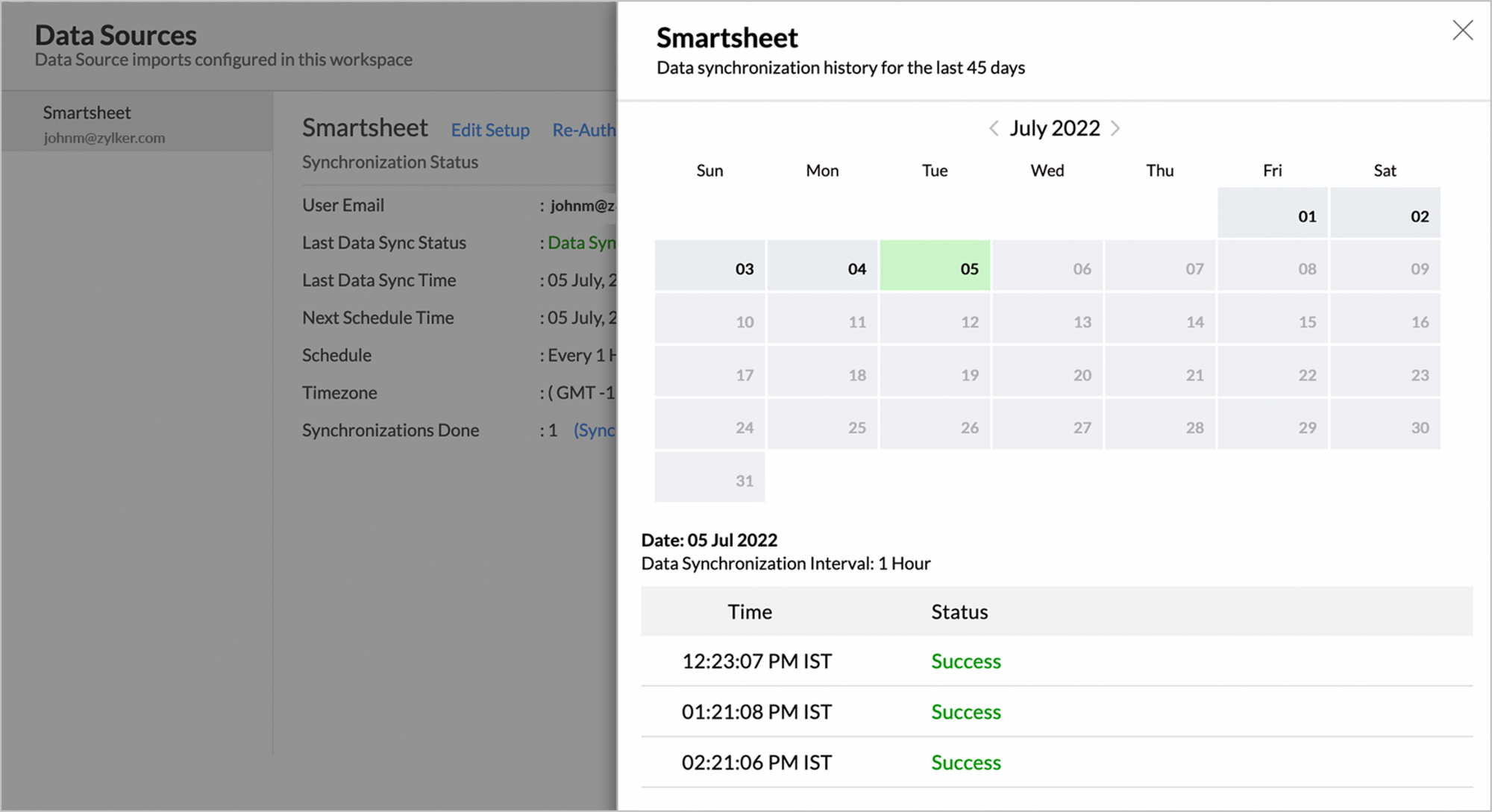
Task: Click the Status column header
Action: (959, 611)
